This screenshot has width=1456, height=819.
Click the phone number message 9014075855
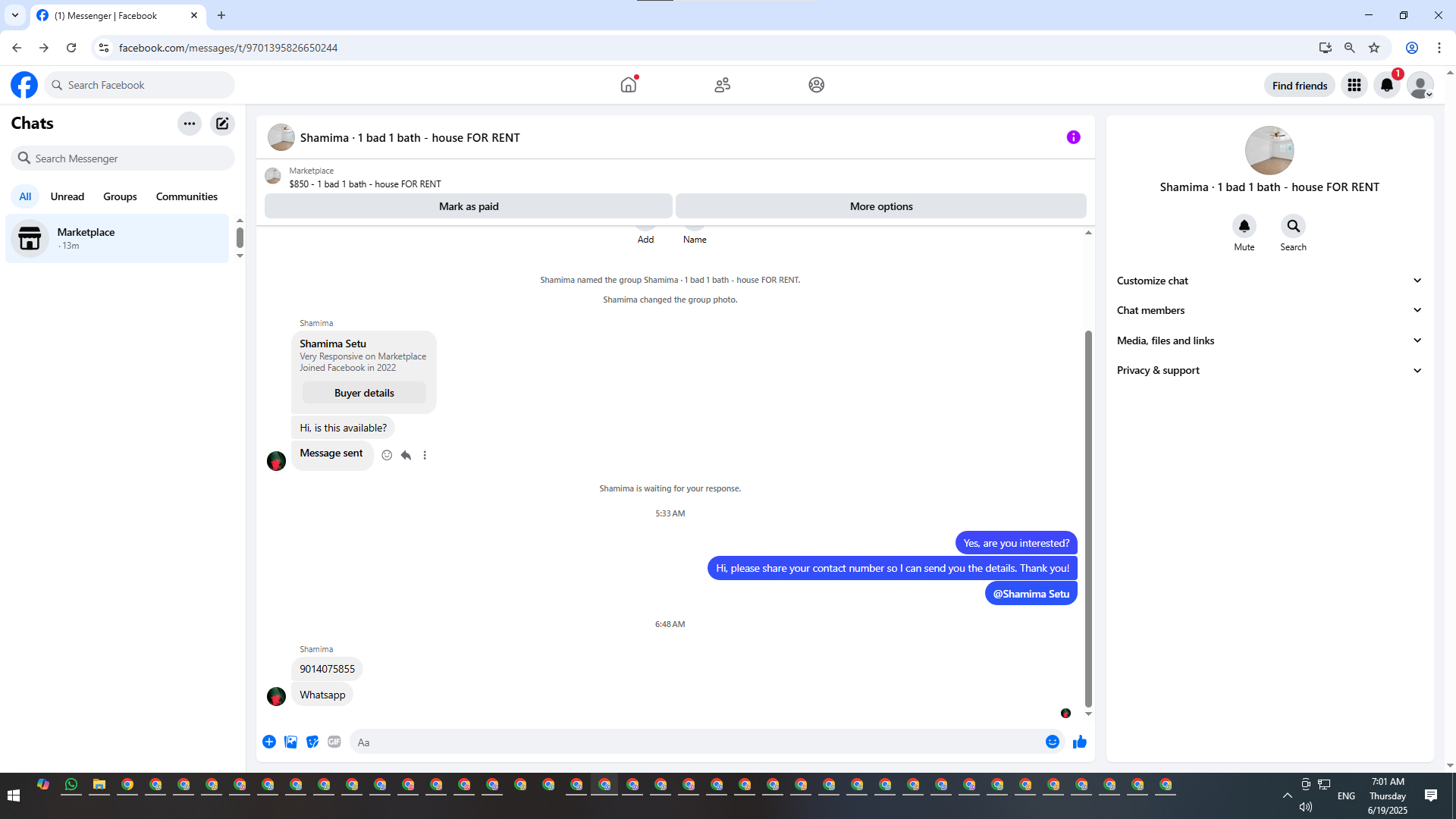coord(327,669)
